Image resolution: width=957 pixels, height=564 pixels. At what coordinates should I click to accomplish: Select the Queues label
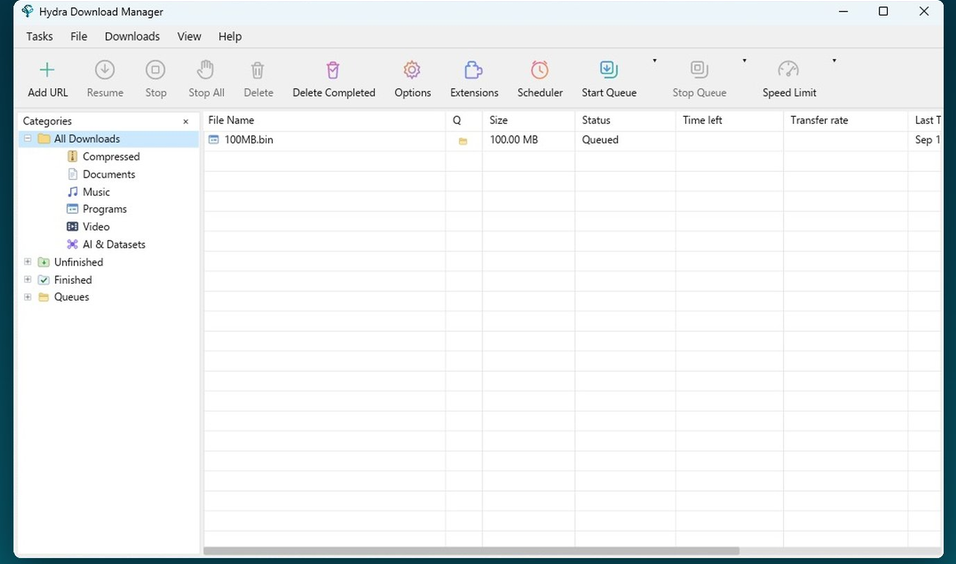[x=71, y=297]
